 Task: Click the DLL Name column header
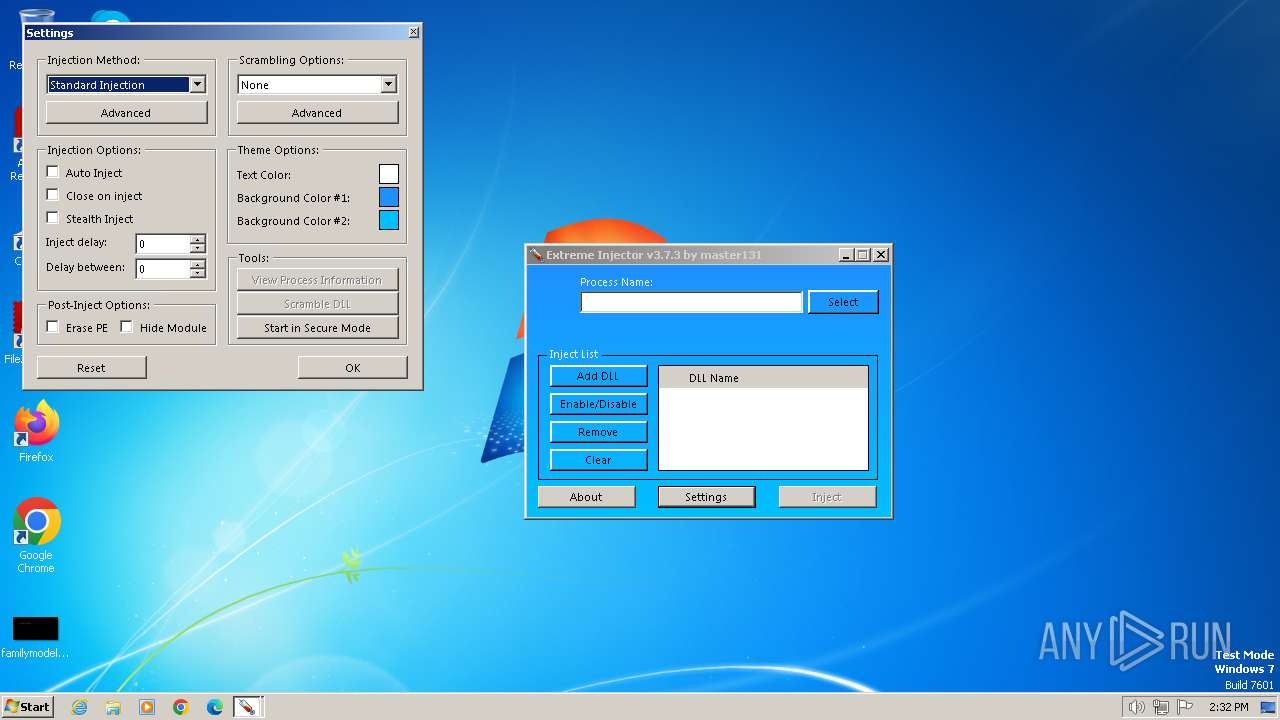tap(763, 378)
